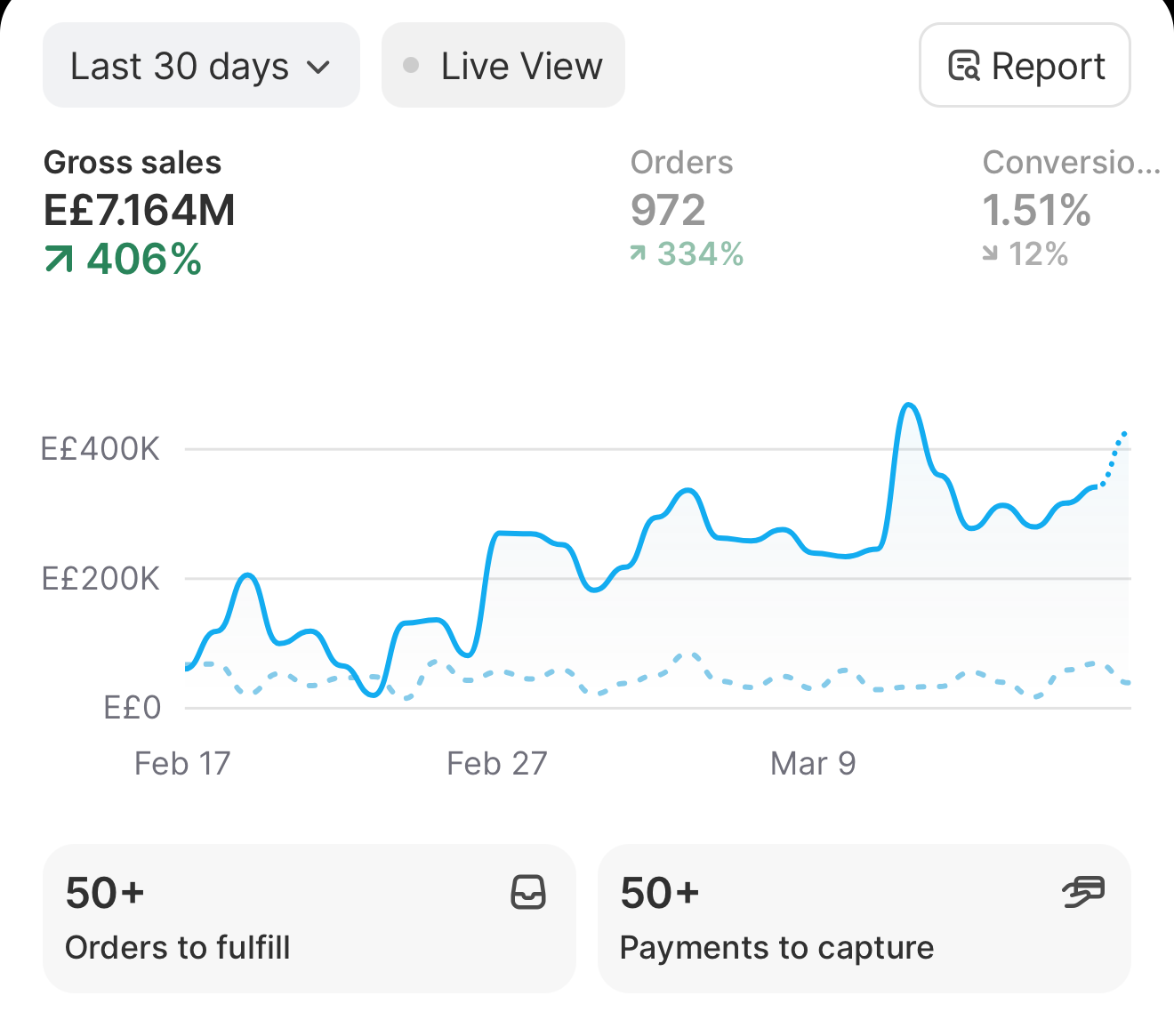Open the Last 30 days date range dropdown
Viewport: 1174px width, 1036px height.
tap(201, 66)
